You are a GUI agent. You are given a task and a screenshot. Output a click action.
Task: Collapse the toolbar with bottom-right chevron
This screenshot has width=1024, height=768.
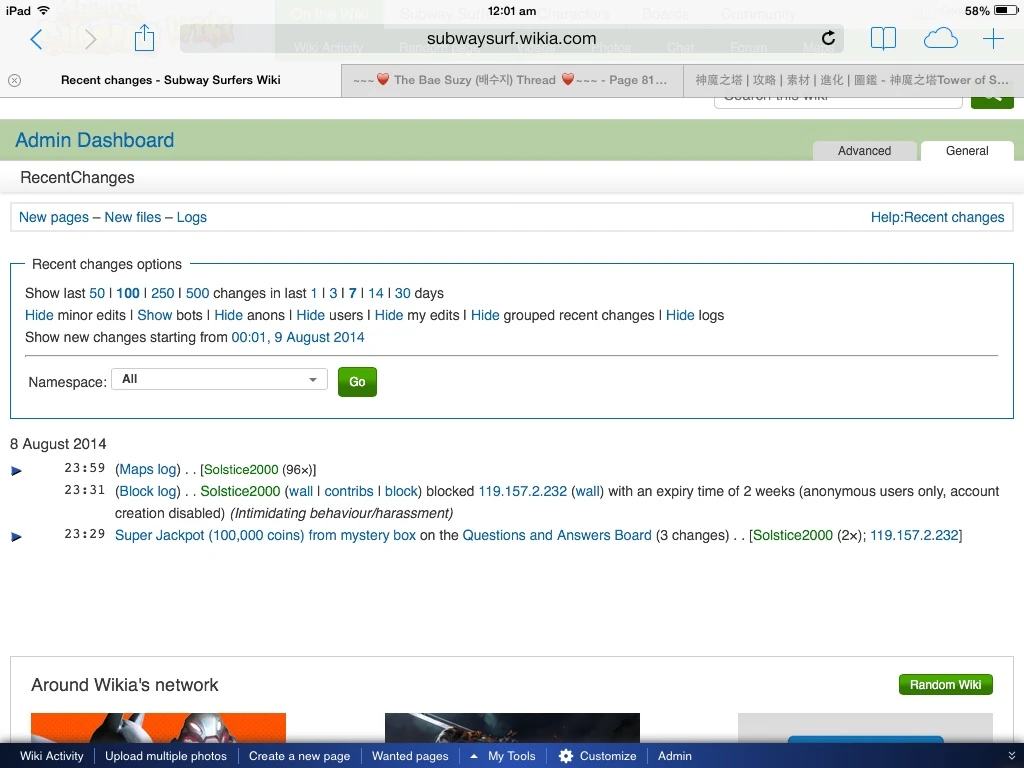click(x=1012, y=756)
